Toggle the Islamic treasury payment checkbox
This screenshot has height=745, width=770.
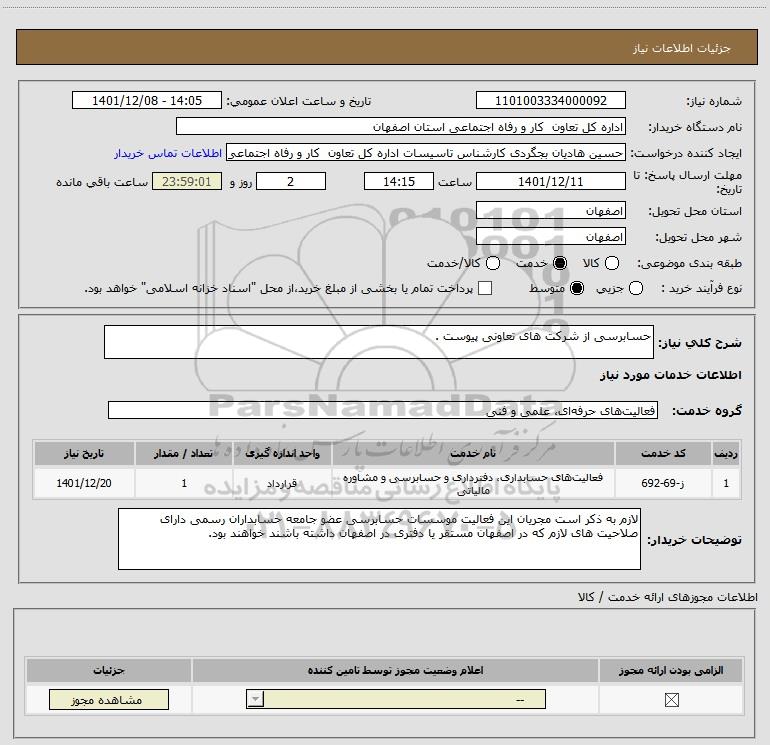tap(485, 288)
